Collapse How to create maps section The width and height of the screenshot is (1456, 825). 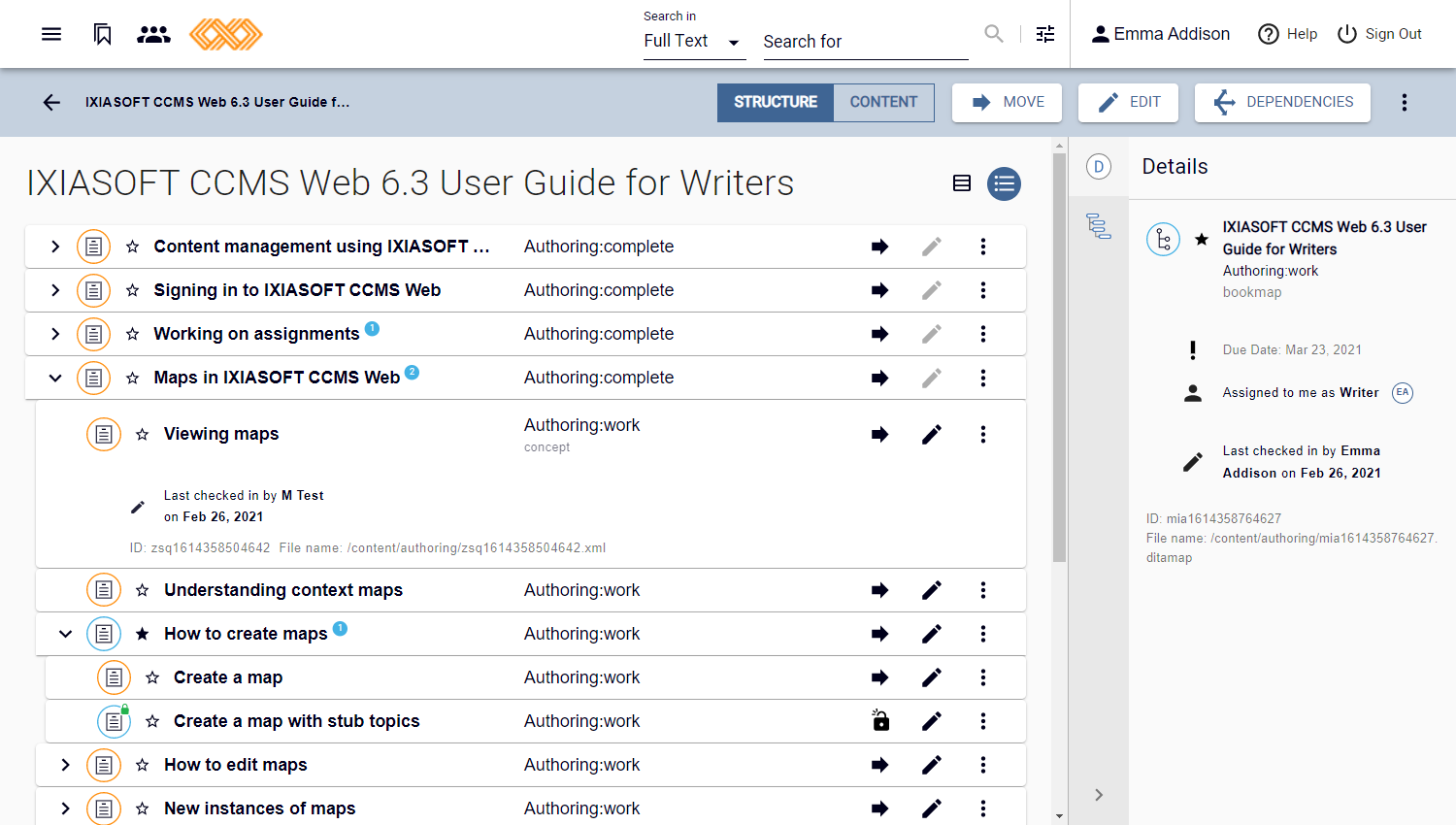tap(65, 634)
